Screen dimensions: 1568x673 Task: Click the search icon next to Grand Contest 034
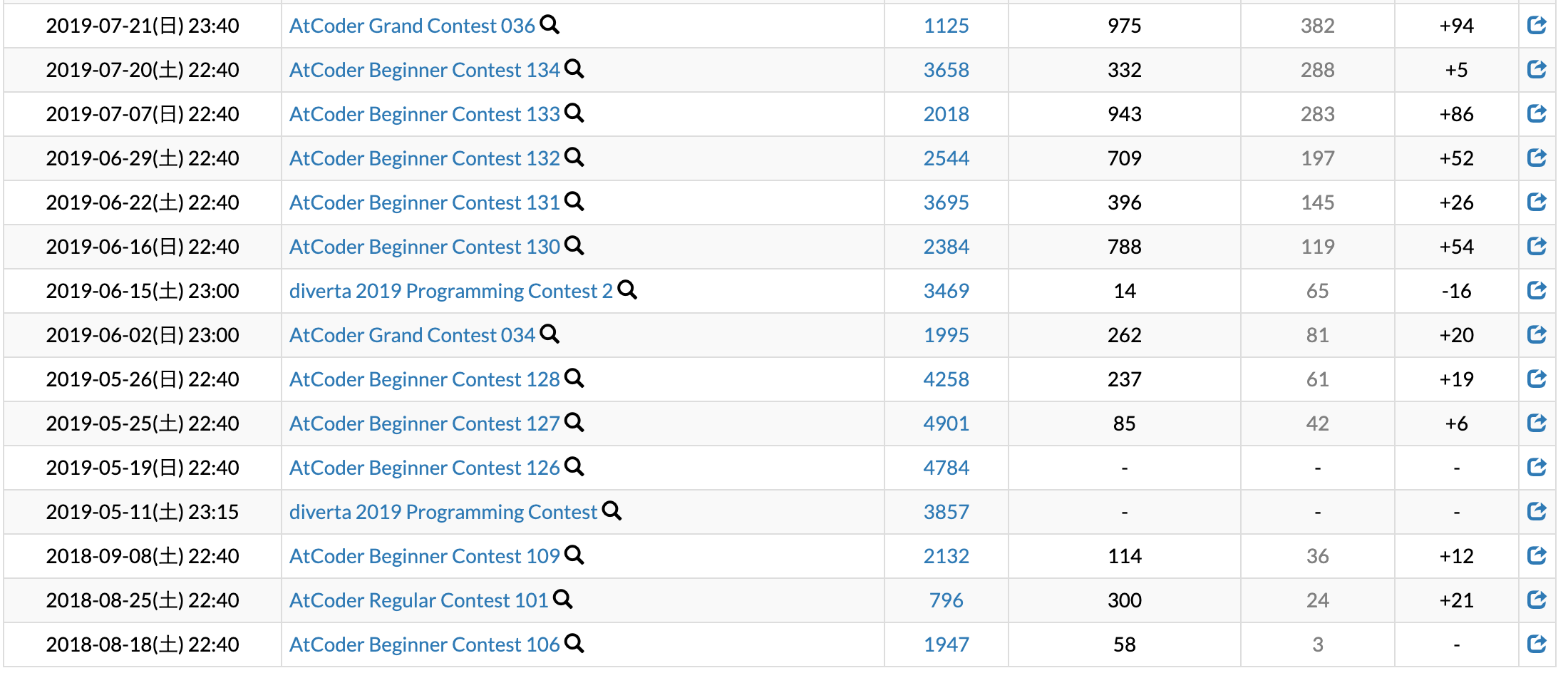coord(550,334)
